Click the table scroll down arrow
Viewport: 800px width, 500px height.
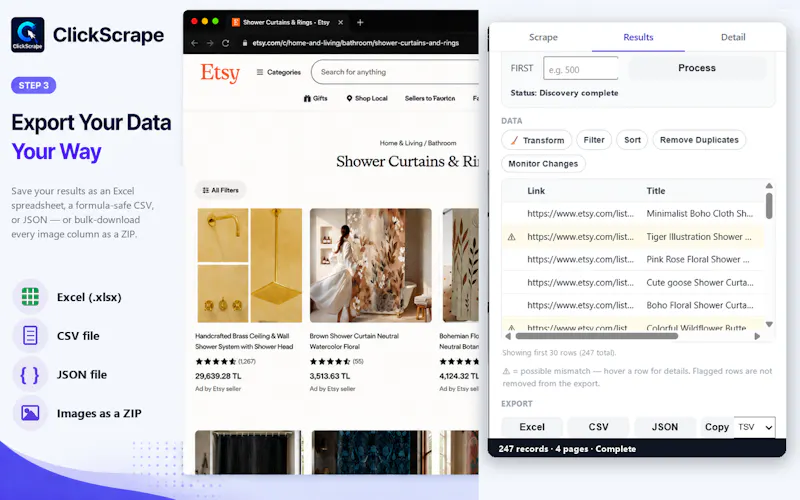[x=769, y=324]
